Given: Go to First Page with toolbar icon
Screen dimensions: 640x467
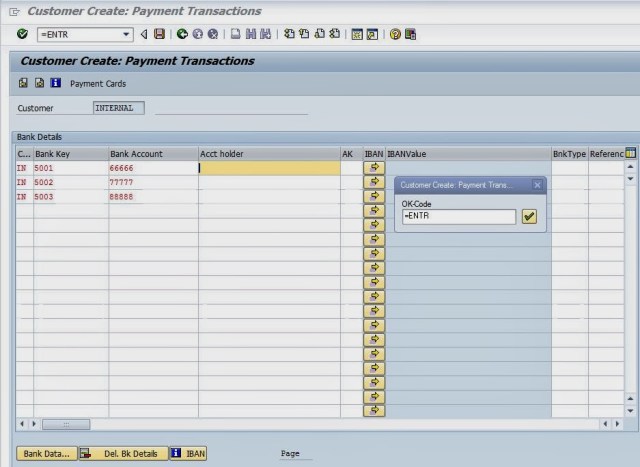Looking at the screenshot, I should [289, 34].
